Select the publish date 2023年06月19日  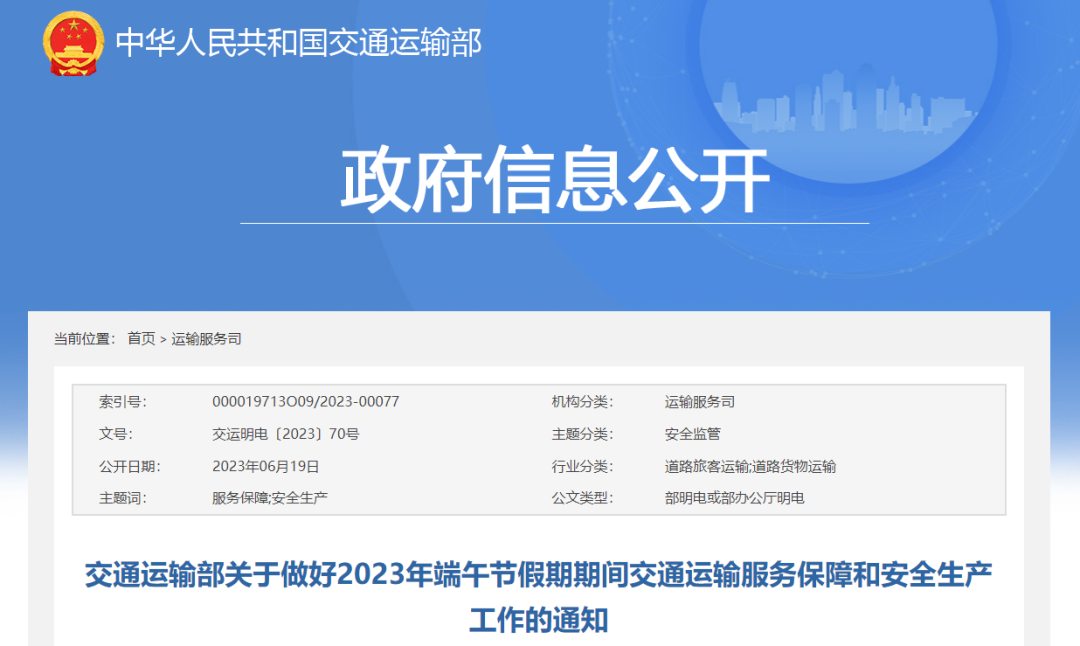(x=265, y=466)
